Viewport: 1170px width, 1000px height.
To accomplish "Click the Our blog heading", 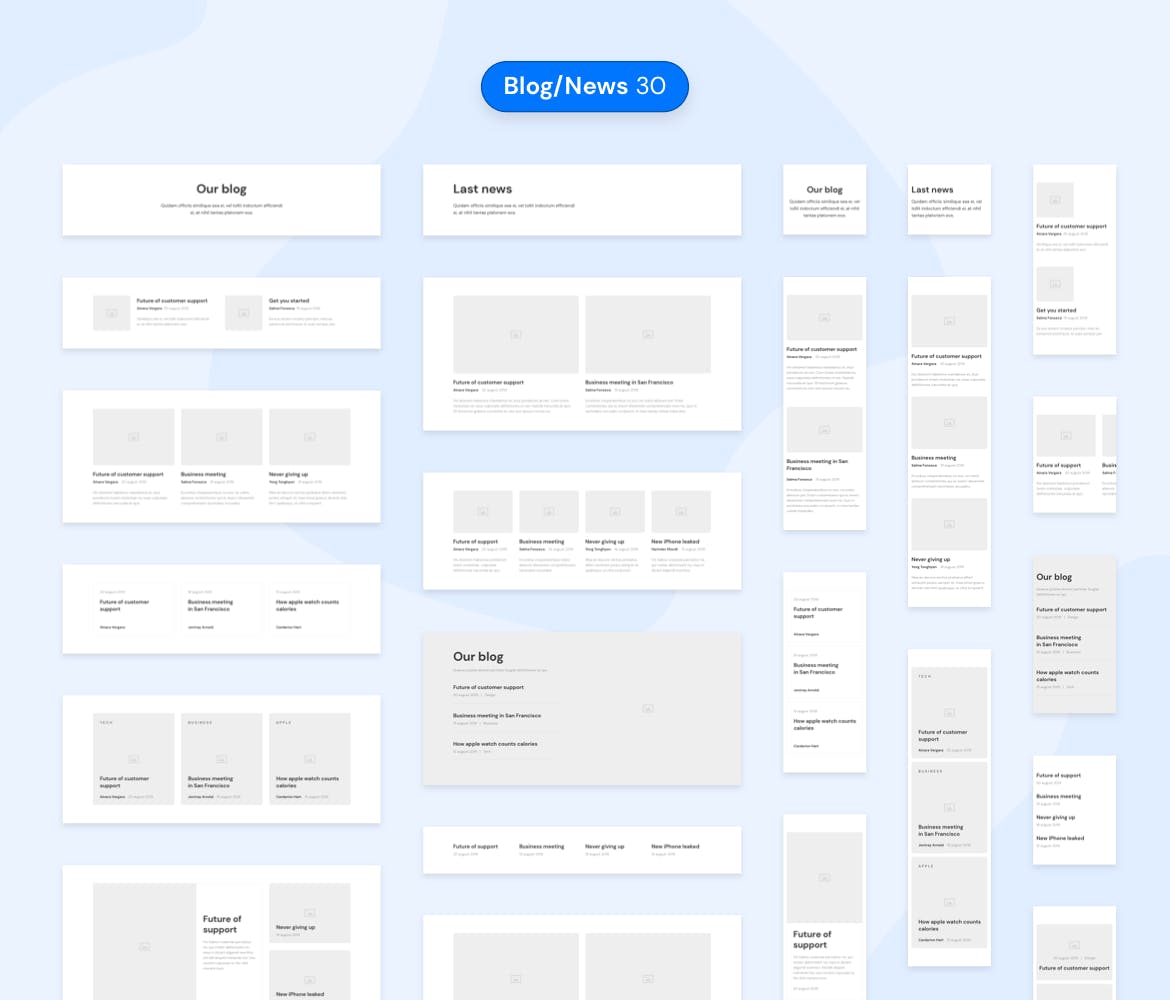I will click(x=221, y=189).
